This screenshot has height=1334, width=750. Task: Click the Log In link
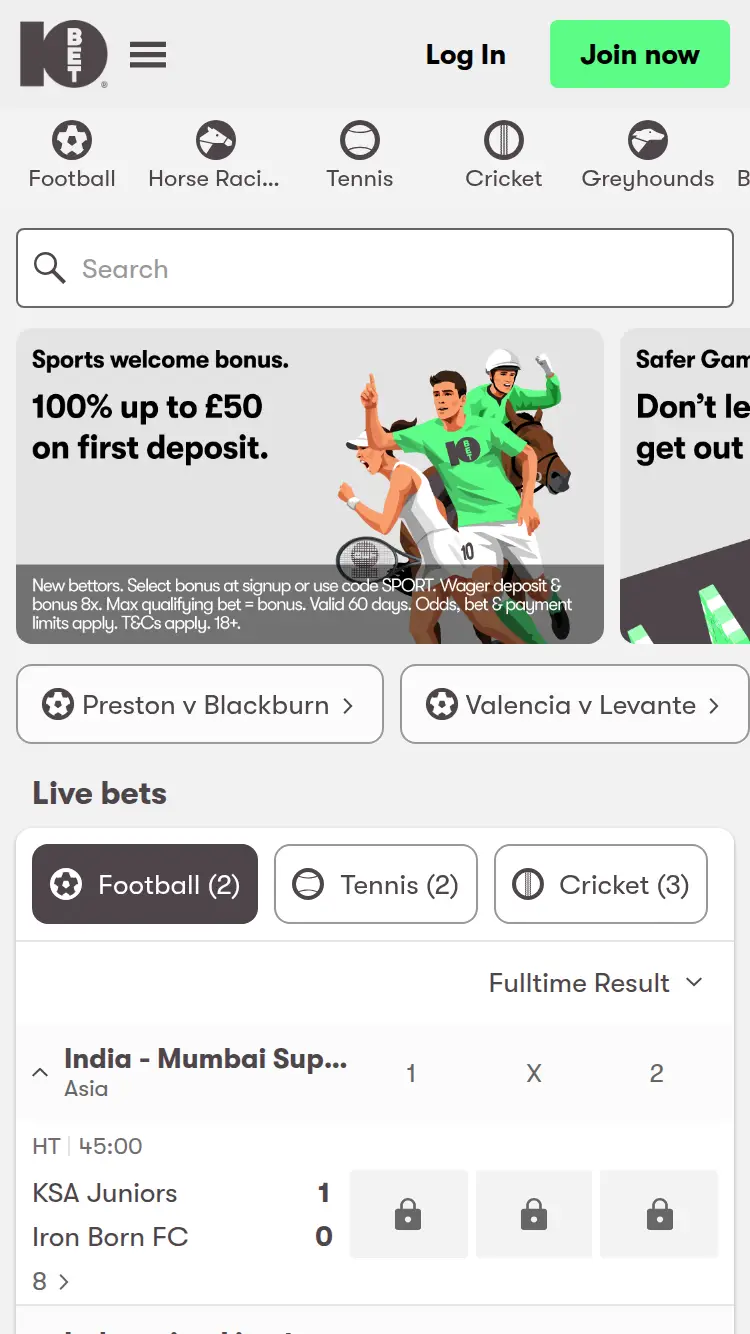point(465,55)
